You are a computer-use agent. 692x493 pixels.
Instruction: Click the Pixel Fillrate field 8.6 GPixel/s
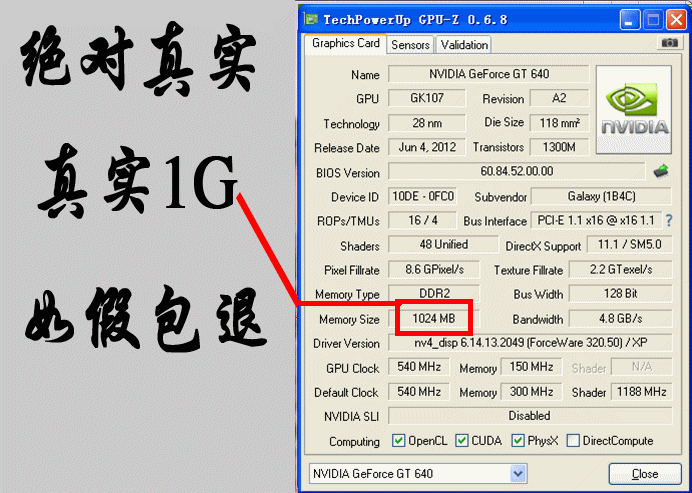point(434,270)
